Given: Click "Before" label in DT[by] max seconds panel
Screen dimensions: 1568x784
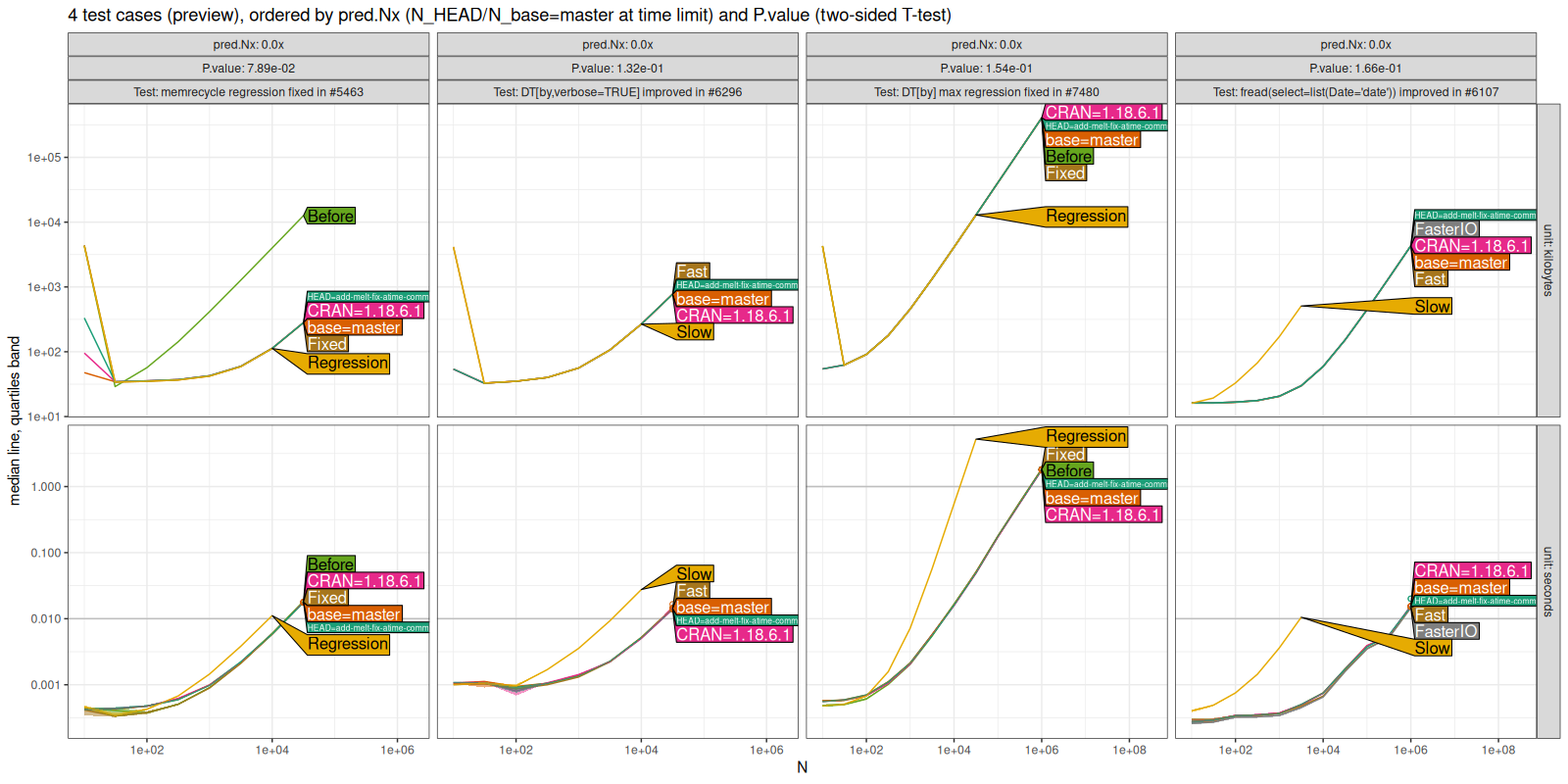Looking at the screenshot, I should coord(1068,471).
